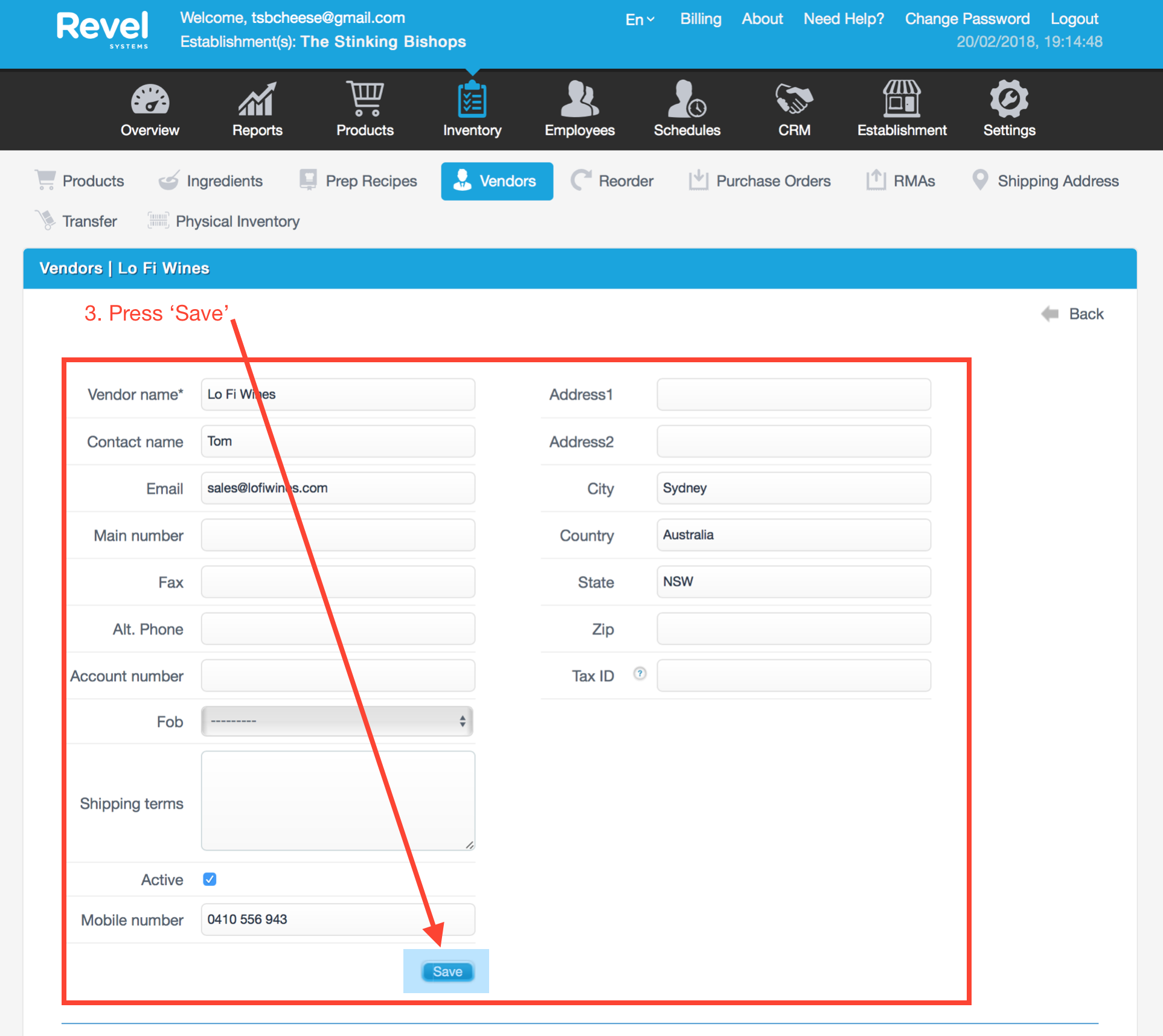Open the En language dropdown
The image size is (1163, 1036).
(x=639, y=20)
